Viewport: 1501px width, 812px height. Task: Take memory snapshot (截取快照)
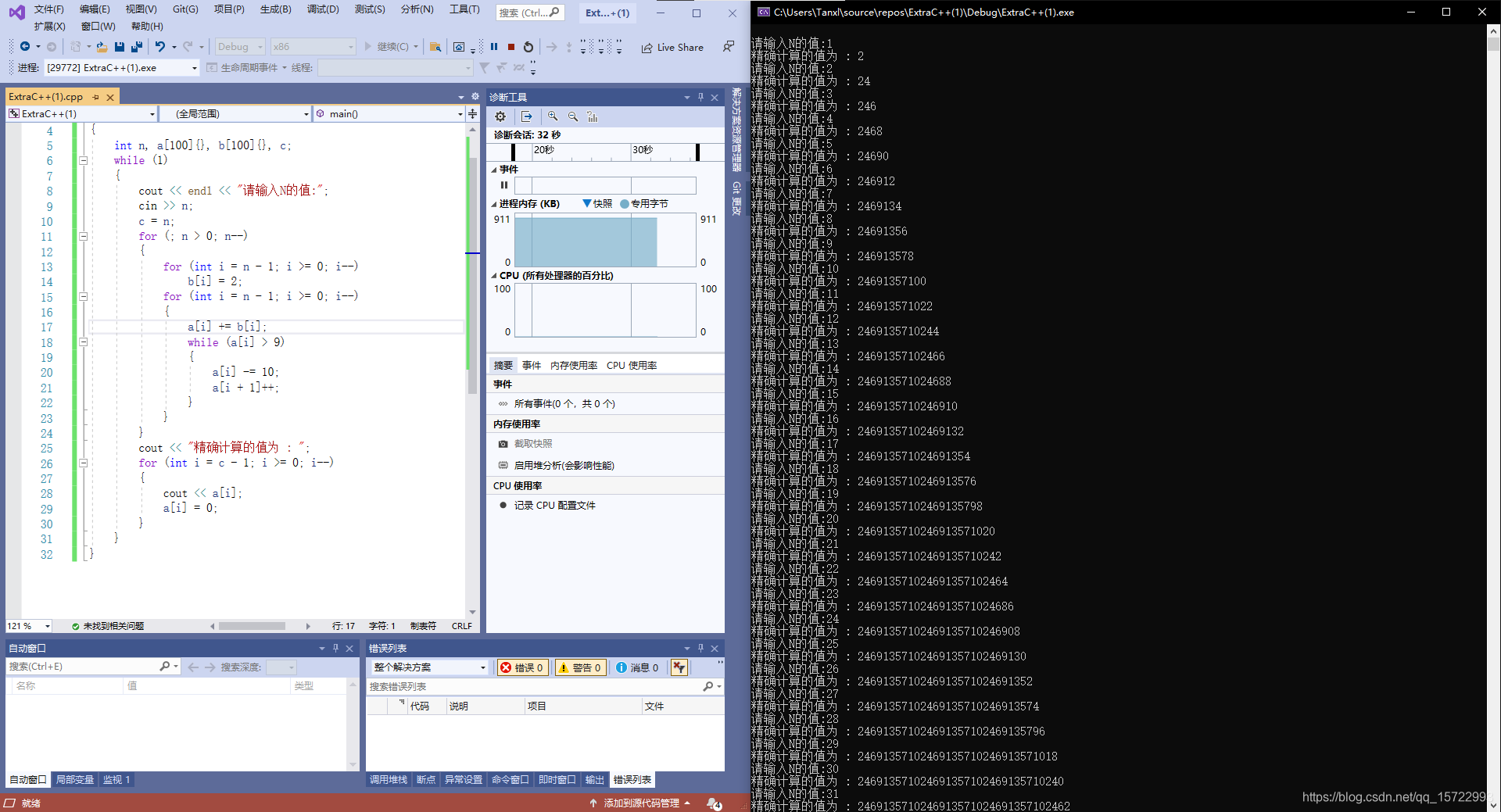(x=533, y=444)
